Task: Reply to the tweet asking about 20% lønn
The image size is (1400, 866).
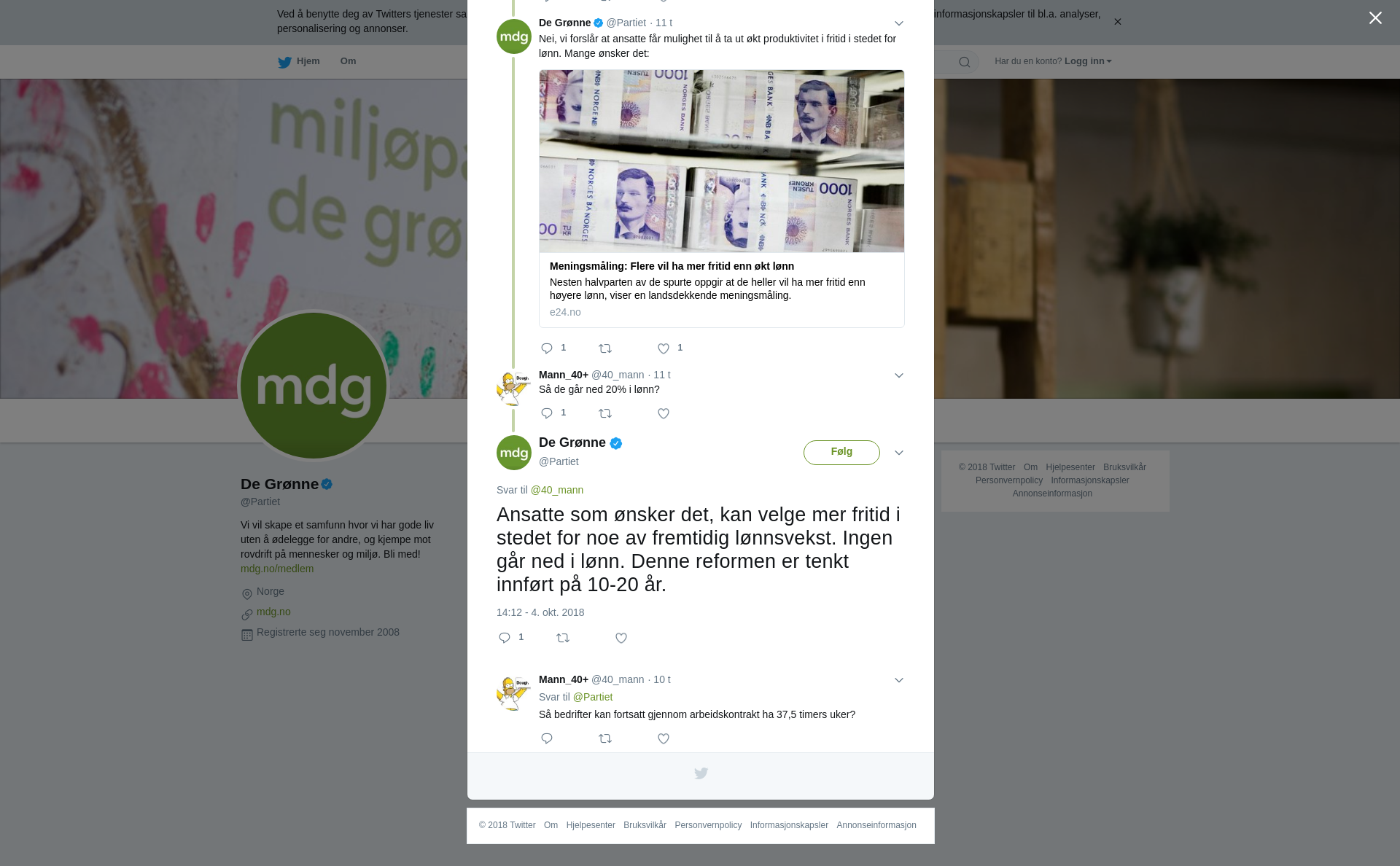Action: tap(547, 414)
